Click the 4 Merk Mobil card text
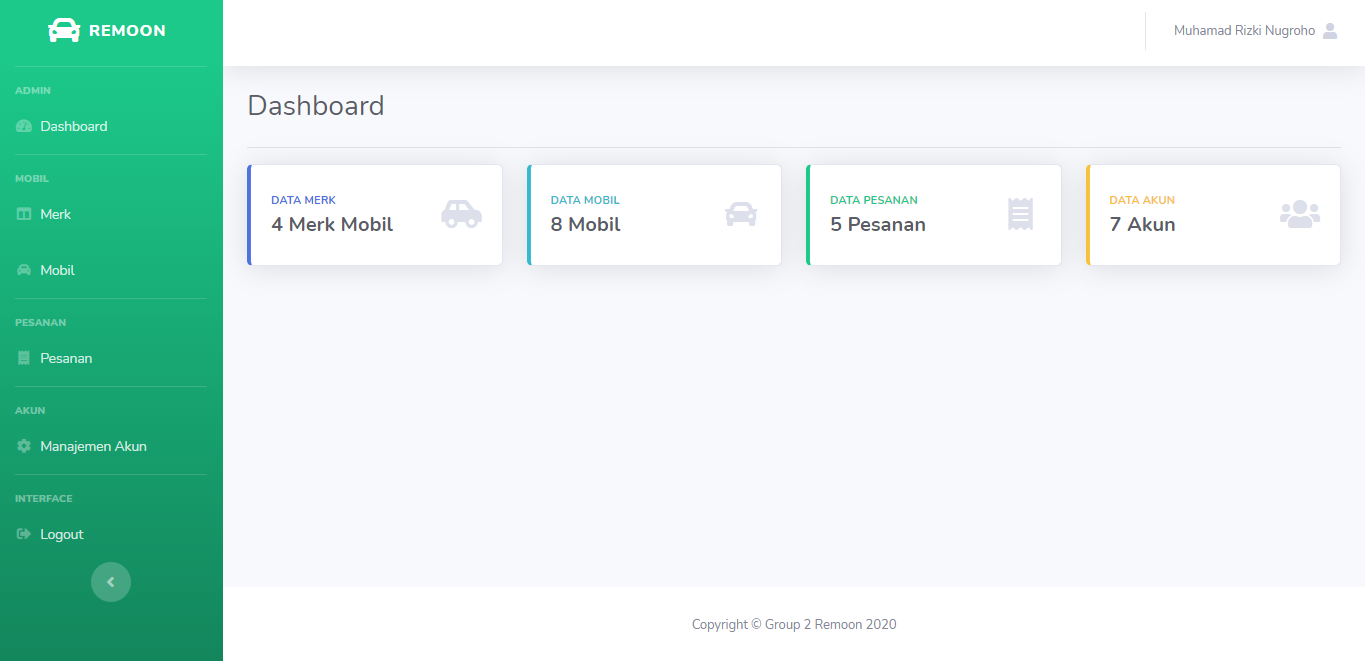The image size is (1365, 661). [x=332, y=225]
